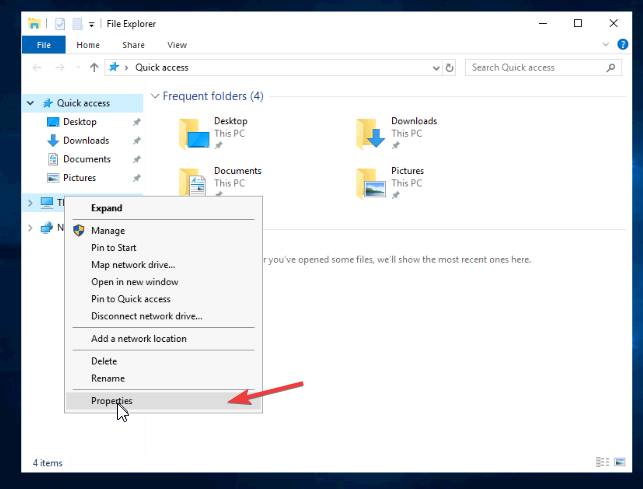Switch to Large icons view in status bar
Image resolution: width=643 pixels, height=489 pixels.
(620, 462)
